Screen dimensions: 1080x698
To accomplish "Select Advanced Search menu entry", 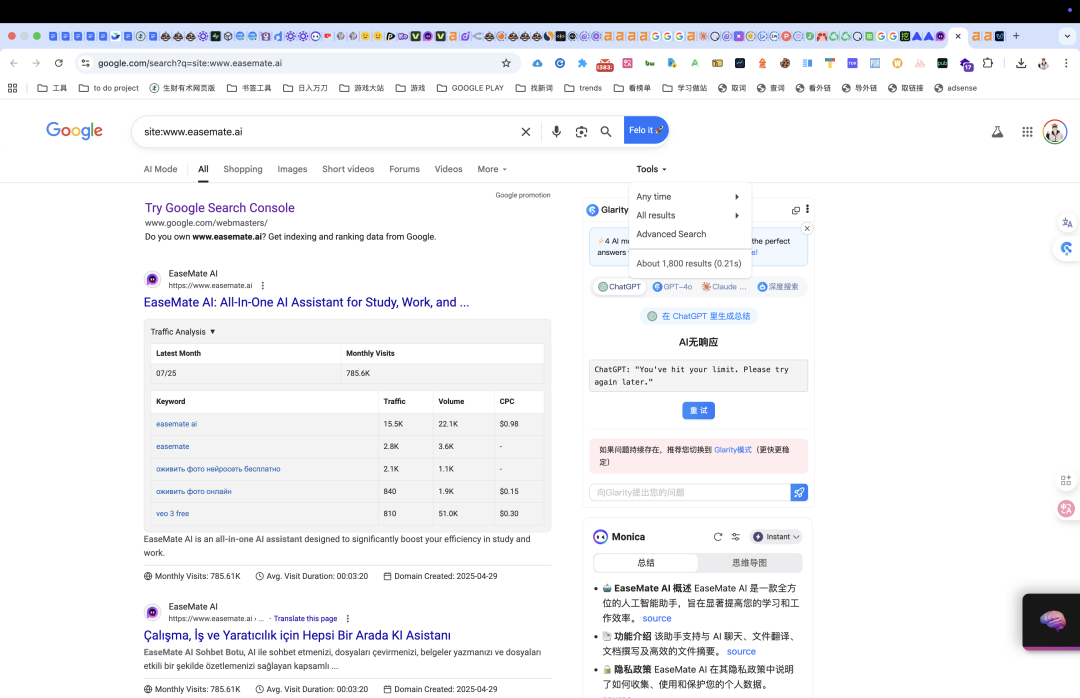I will [672, 234].
